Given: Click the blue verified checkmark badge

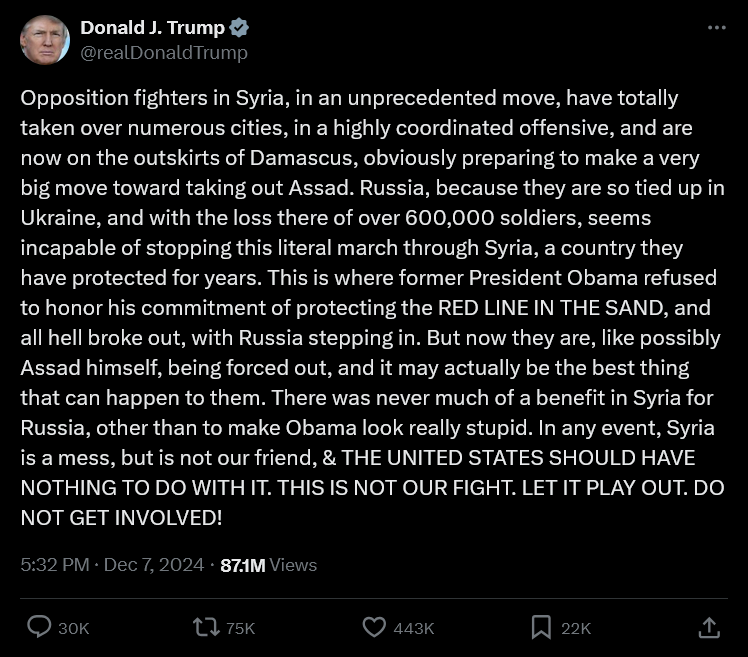Looking at the screenshot, I should click(239, 28).
